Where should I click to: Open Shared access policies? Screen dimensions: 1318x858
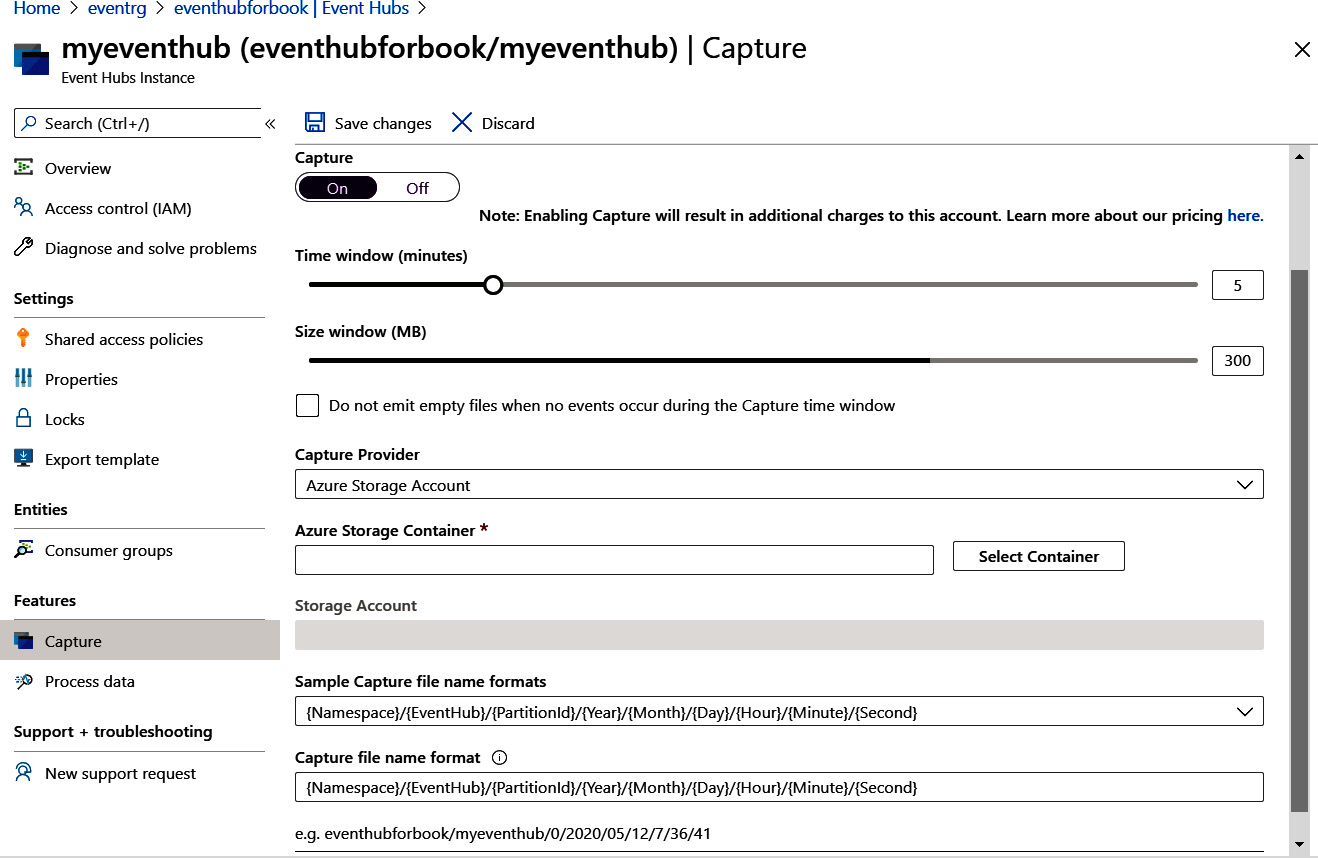coord(124,339)
